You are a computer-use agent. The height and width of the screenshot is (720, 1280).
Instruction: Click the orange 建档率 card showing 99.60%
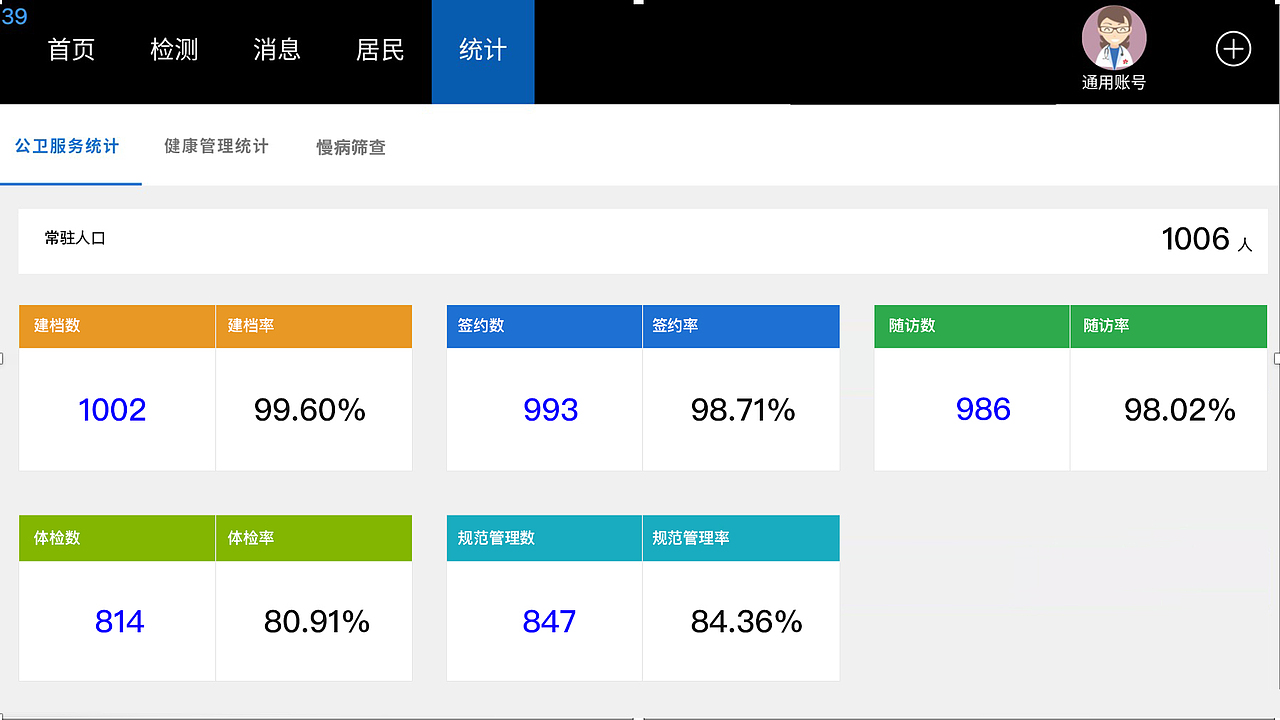314,410
